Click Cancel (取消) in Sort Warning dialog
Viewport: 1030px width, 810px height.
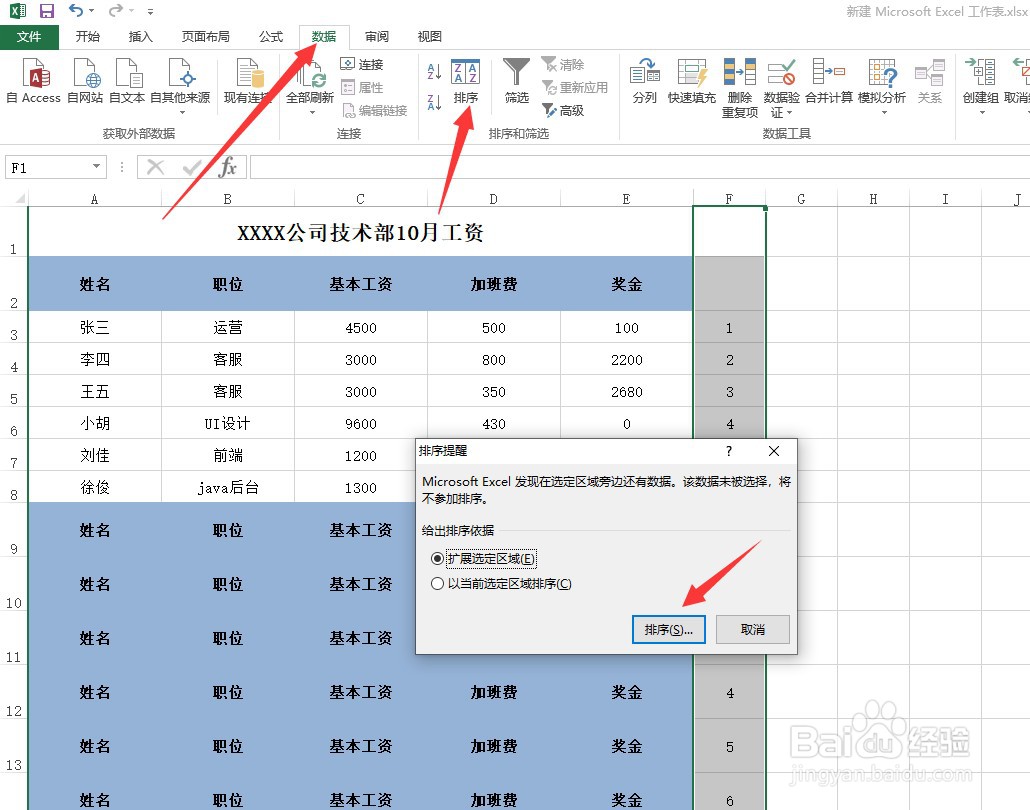click(x=753, y=629)
